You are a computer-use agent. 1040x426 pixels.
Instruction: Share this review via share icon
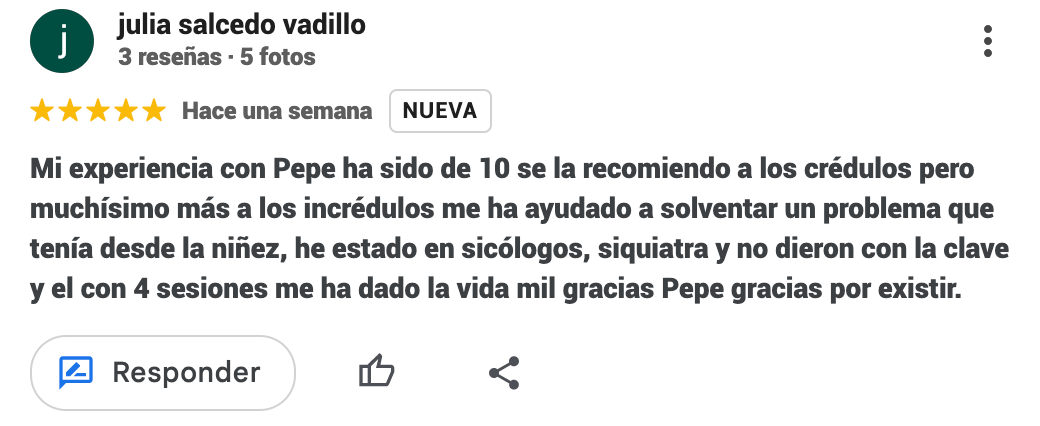point(504,373)
